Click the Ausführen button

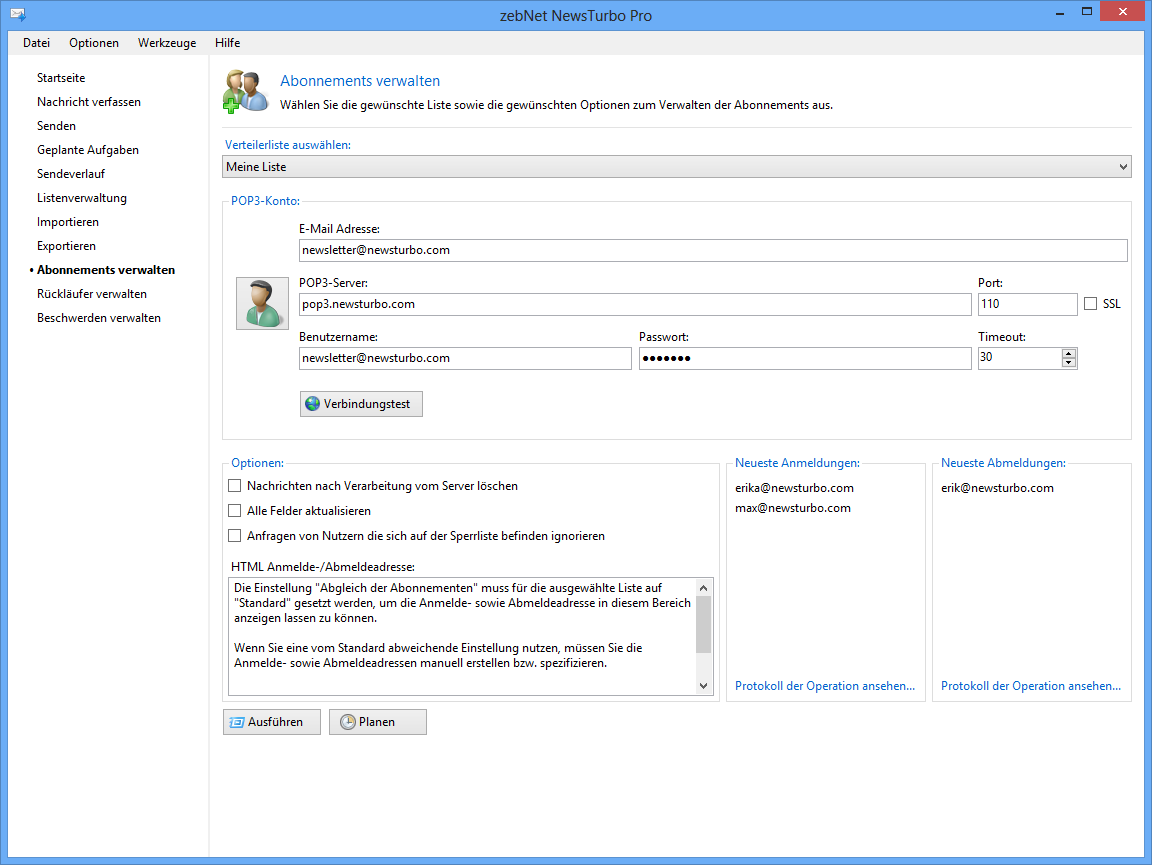pos(272,722)
